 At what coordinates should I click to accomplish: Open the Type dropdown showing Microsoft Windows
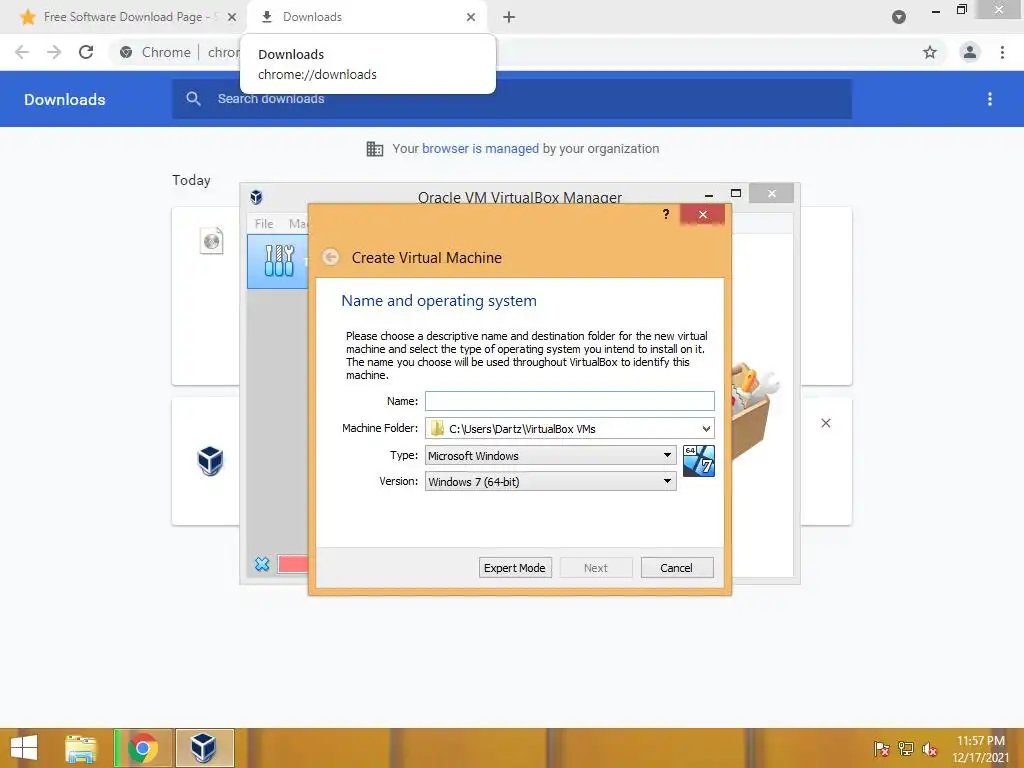click(551, 455)
